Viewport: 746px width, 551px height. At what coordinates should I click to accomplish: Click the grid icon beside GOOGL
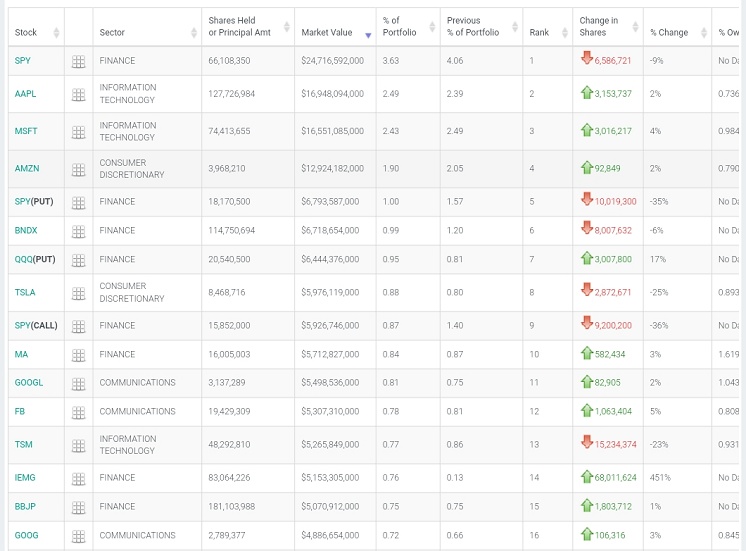(78, 382)
